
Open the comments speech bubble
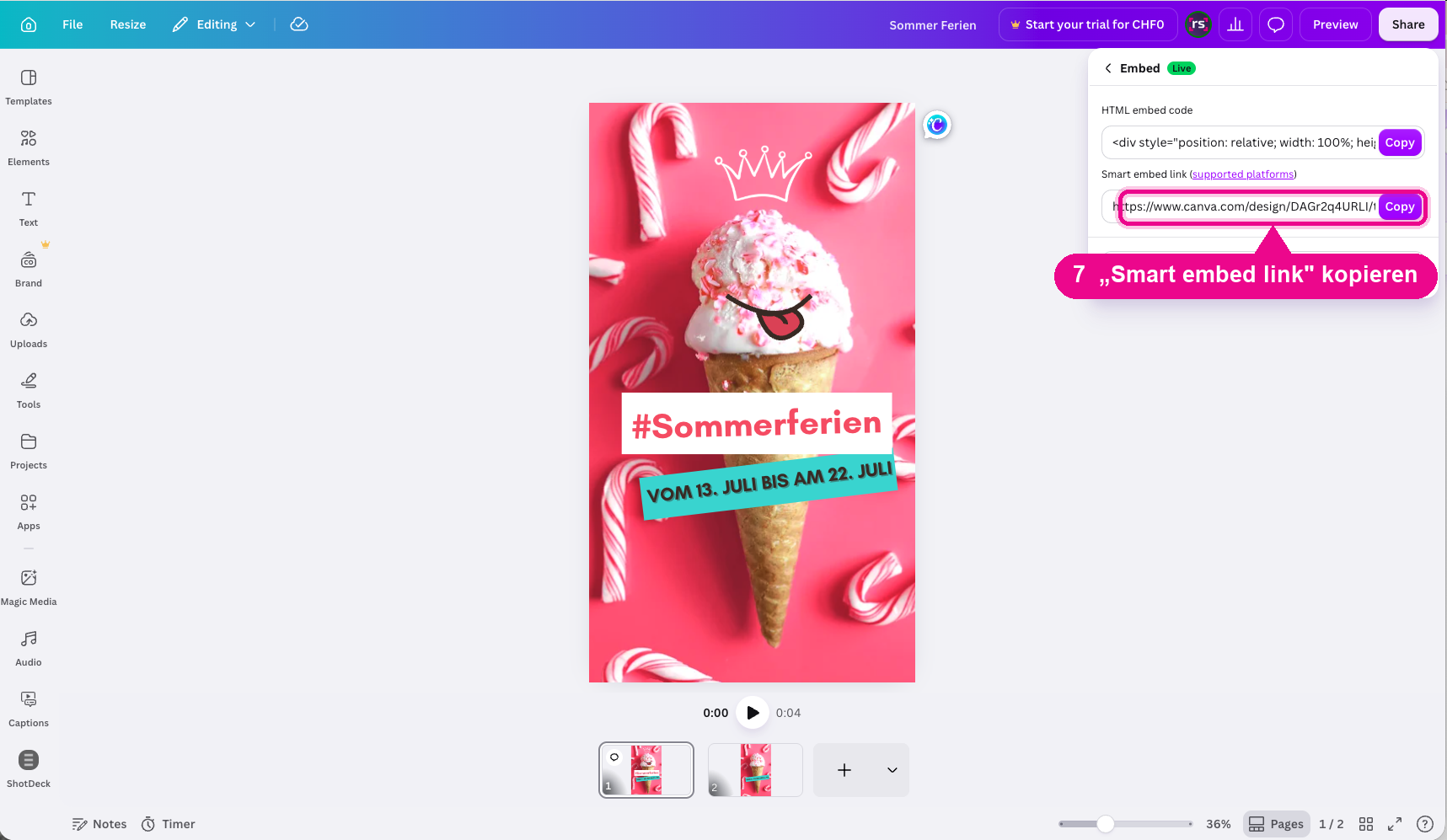pyautogui.click(x=1276, y=24)
